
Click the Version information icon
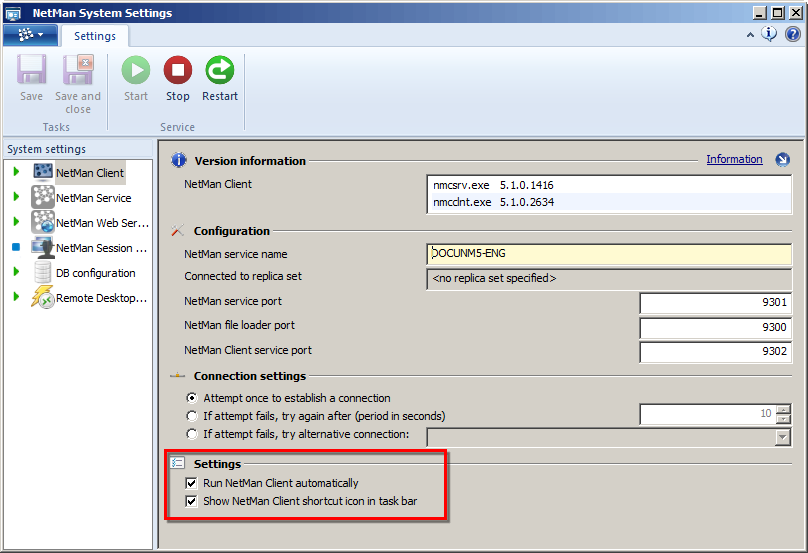(179, 160)
